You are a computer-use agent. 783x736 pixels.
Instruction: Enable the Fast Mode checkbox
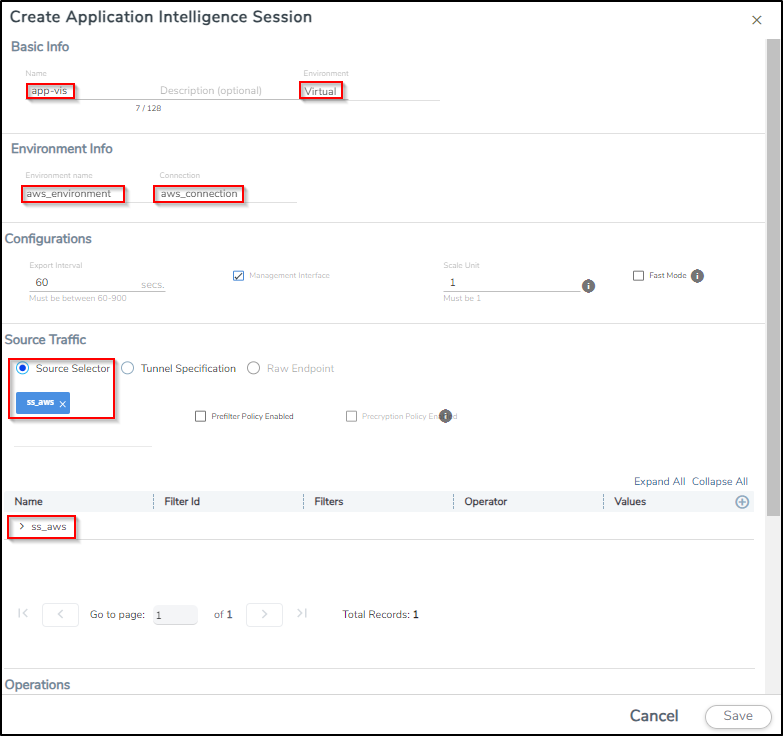pyautogui.click(x=638, y=276)
